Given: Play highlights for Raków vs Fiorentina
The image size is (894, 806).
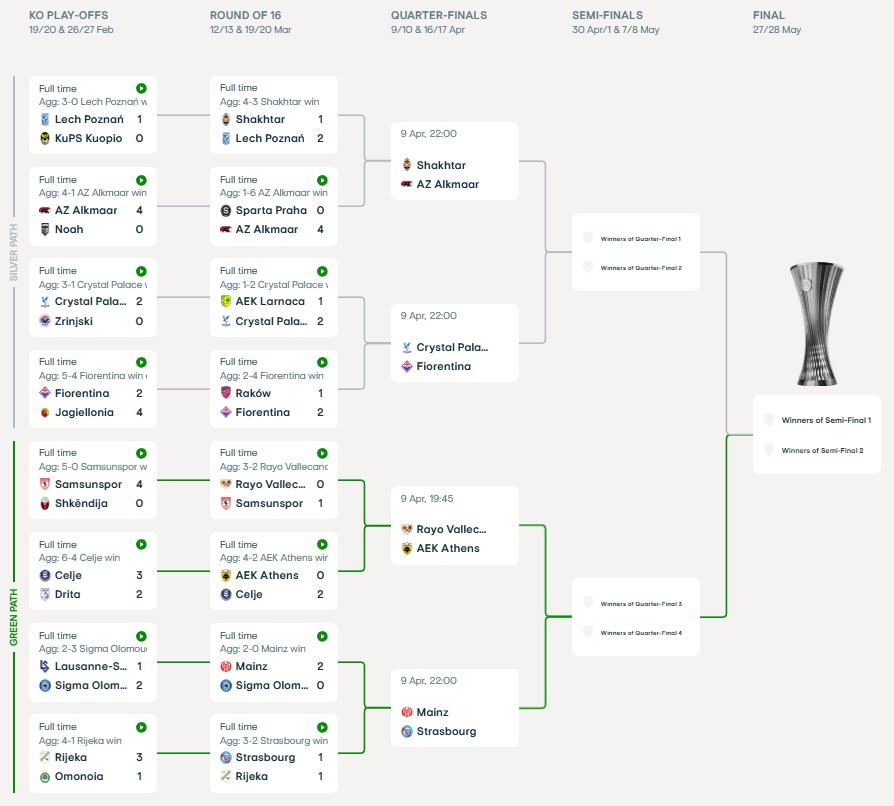Looking at the screenshot, I should [x=323, y=361].
